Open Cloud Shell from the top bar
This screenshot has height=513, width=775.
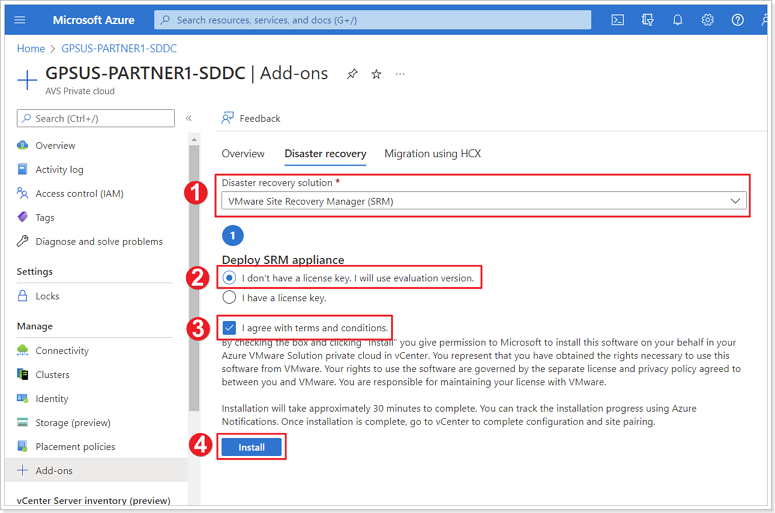click(617, 20)
